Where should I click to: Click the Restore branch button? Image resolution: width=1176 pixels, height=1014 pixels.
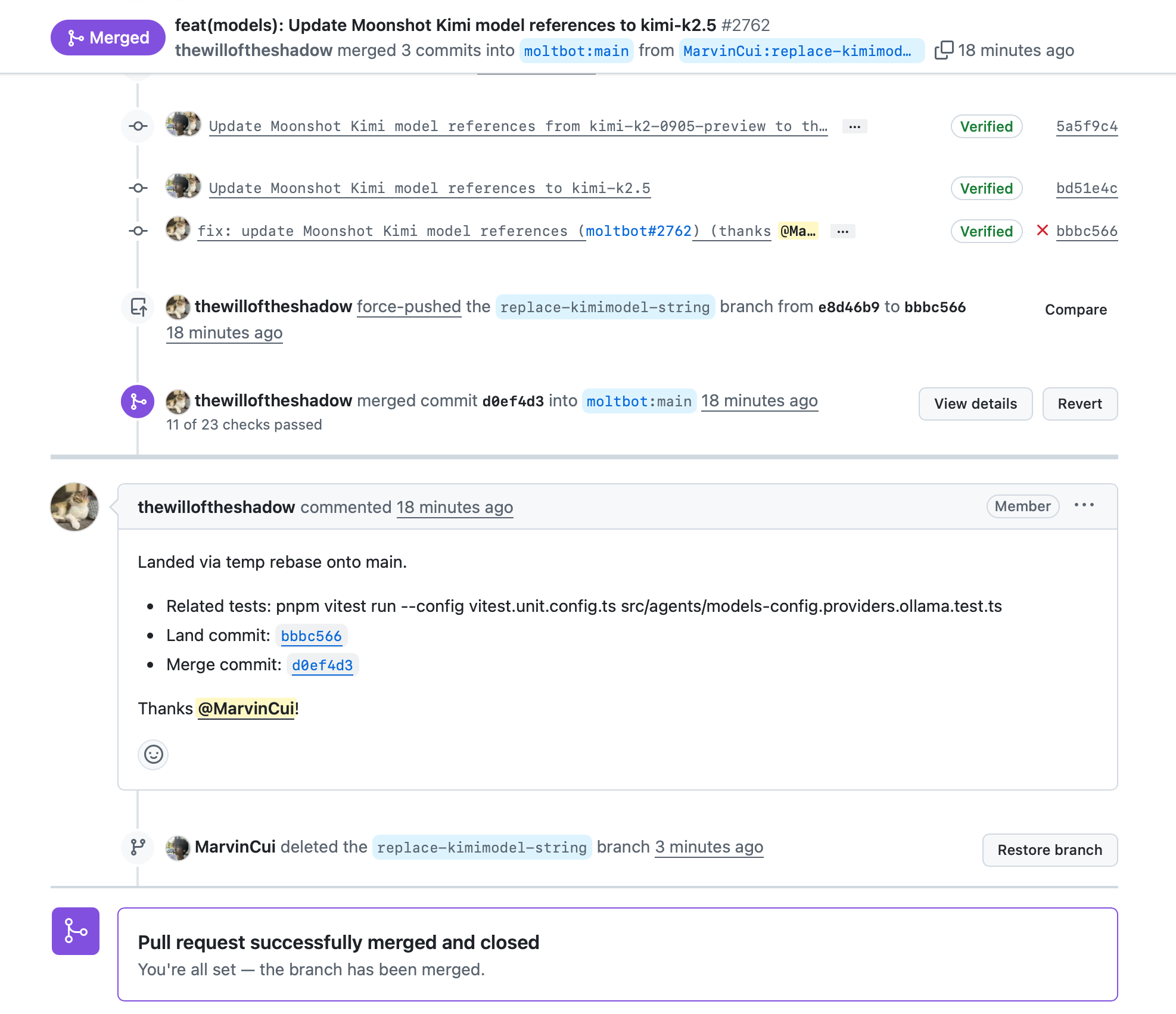pos(1050,850)
